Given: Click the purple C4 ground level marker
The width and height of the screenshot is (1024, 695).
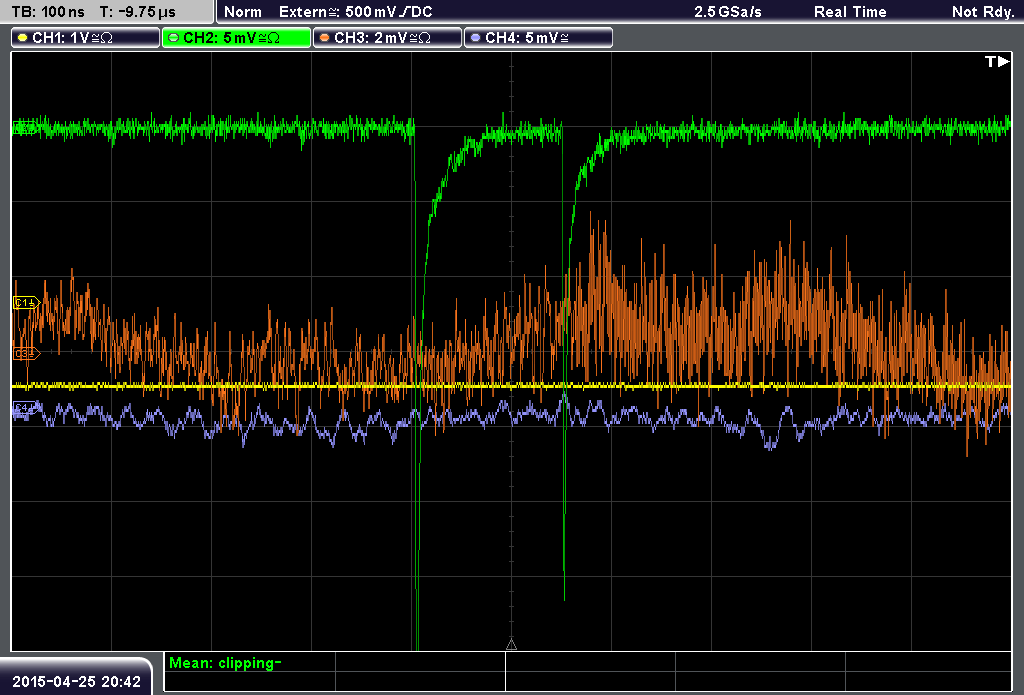Looking at the screenshot, I should pos(25,408).
